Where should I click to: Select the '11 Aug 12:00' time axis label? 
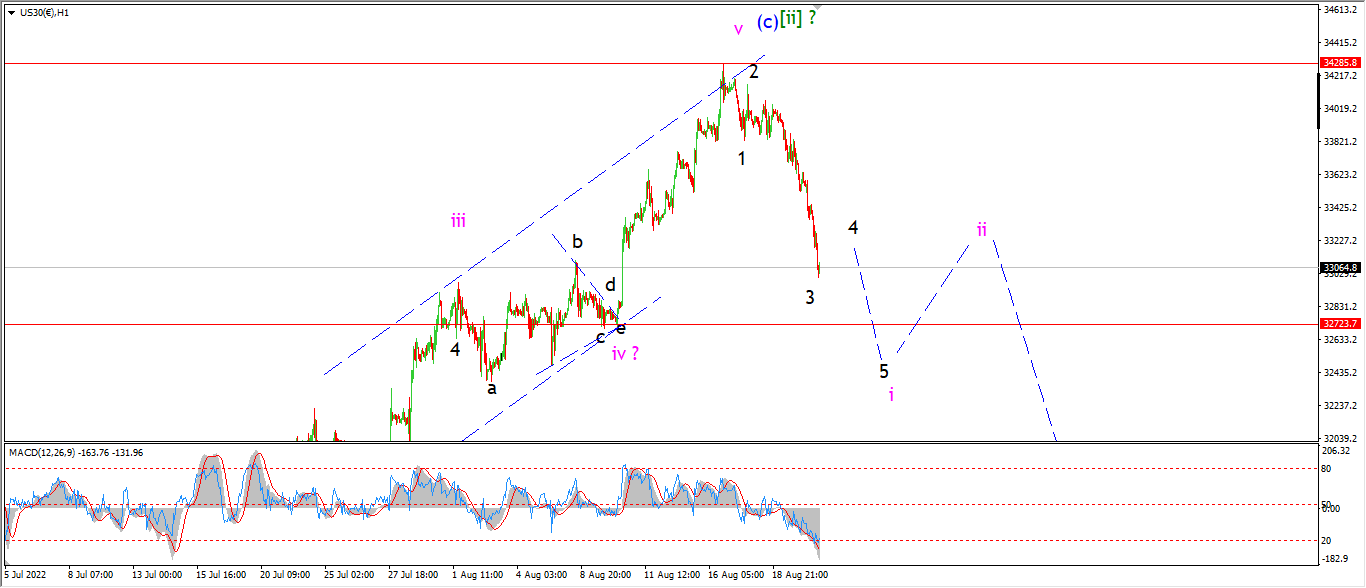pos(670,575)
